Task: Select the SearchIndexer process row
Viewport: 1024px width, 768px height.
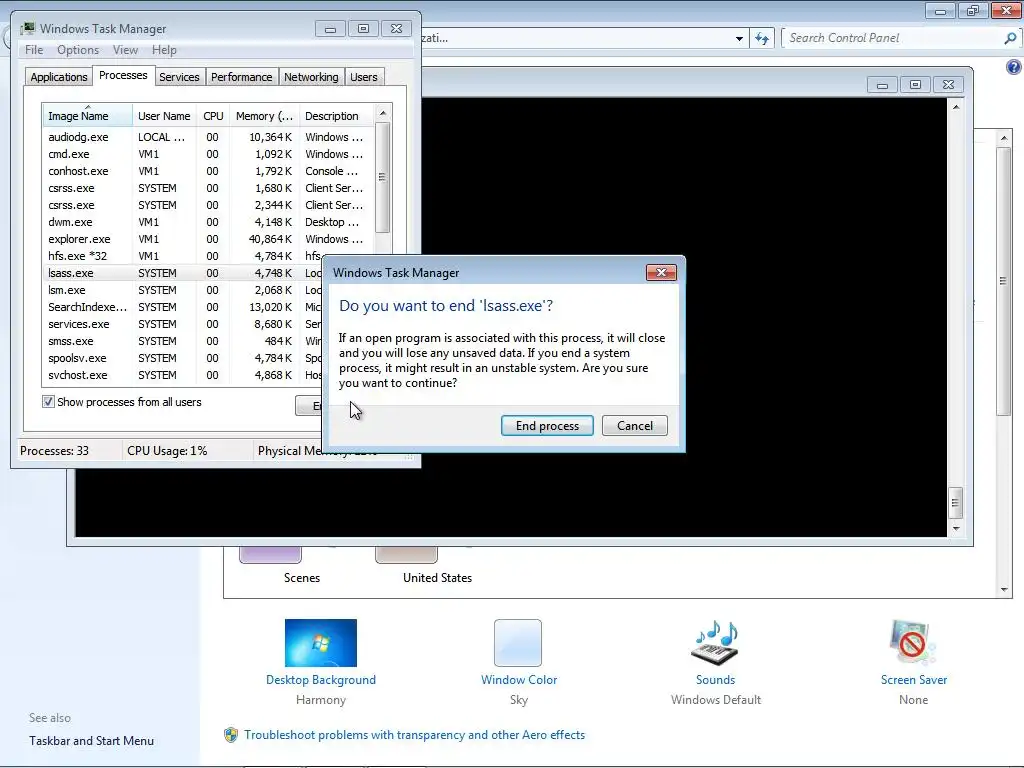Action: point(183,307)
